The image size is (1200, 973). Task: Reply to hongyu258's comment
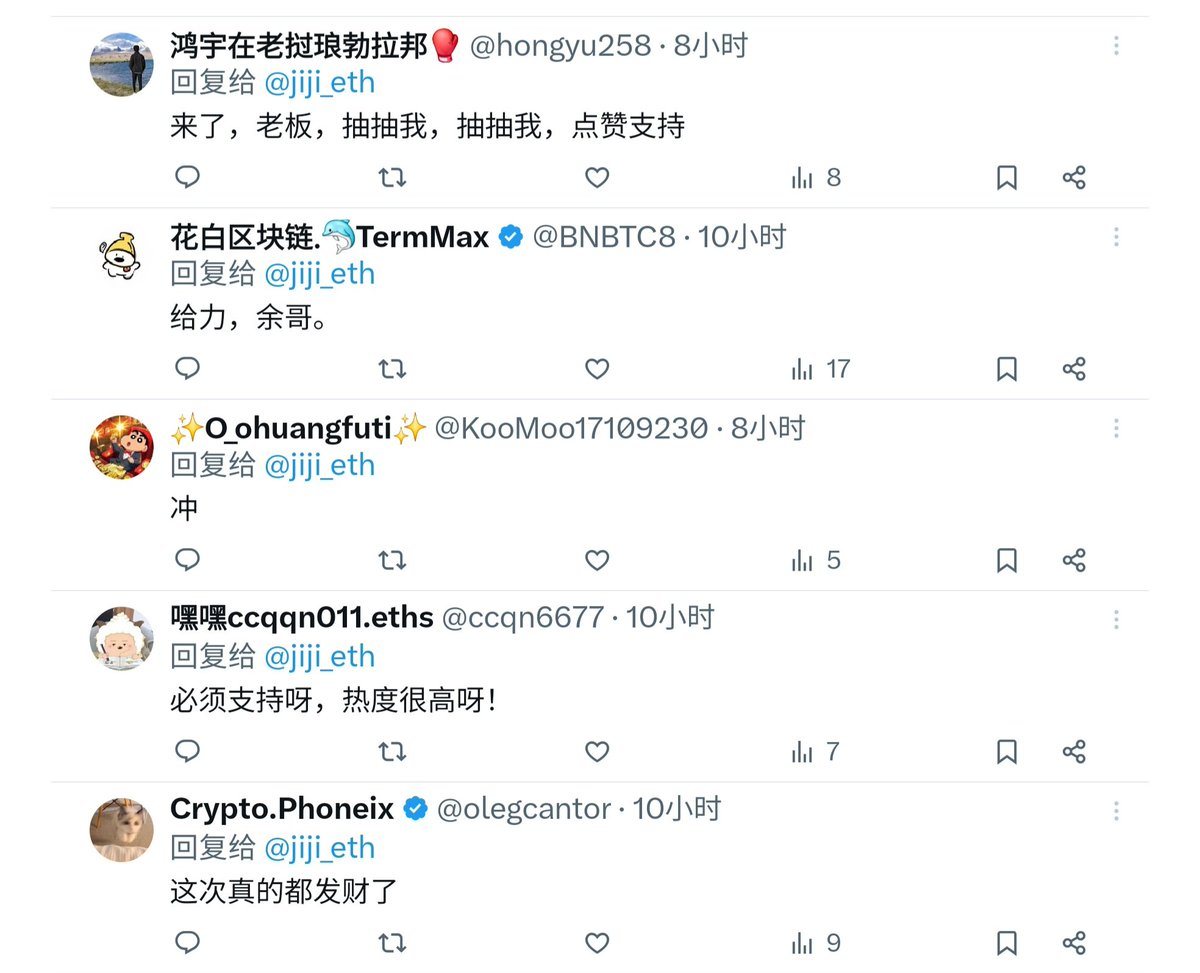pos(187,178)
